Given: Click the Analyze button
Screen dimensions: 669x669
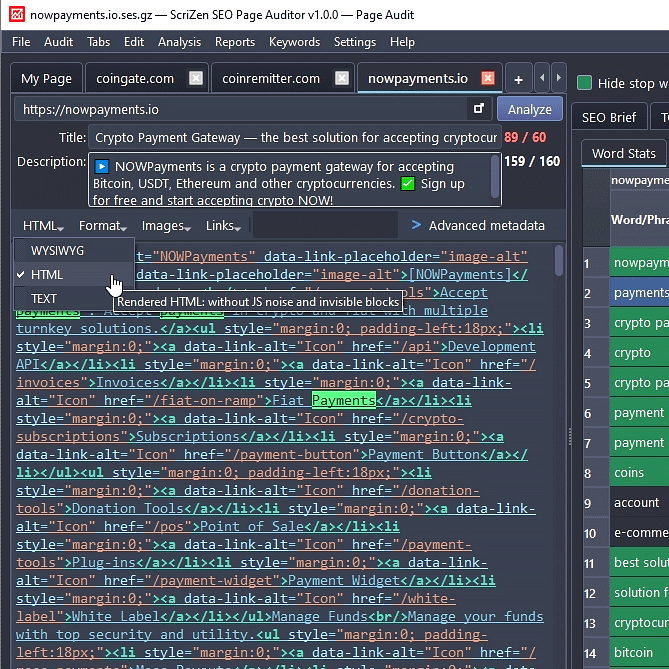Looking at the screenshot, I should [x=529, y=109].
